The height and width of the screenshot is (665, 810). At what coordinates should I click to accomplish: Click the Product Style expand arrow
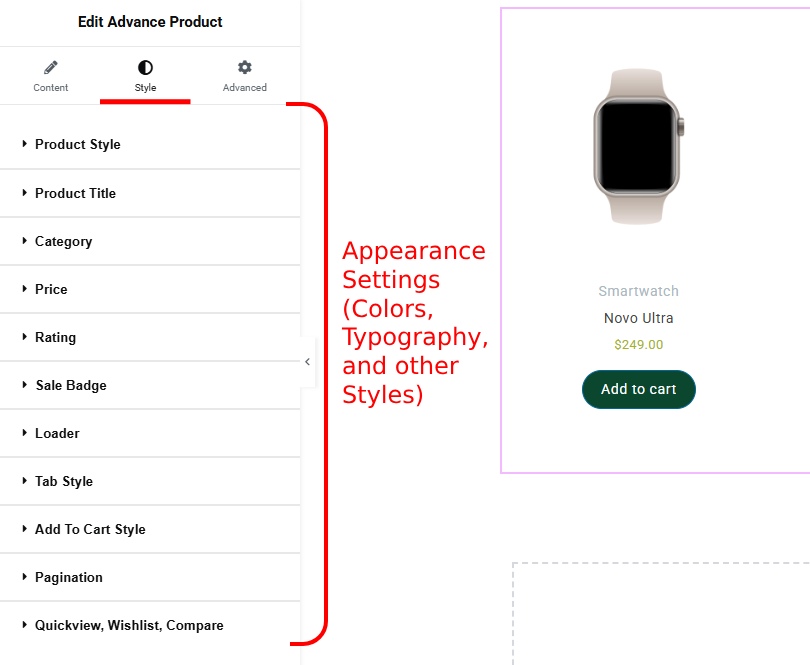(x=25, y=144)
